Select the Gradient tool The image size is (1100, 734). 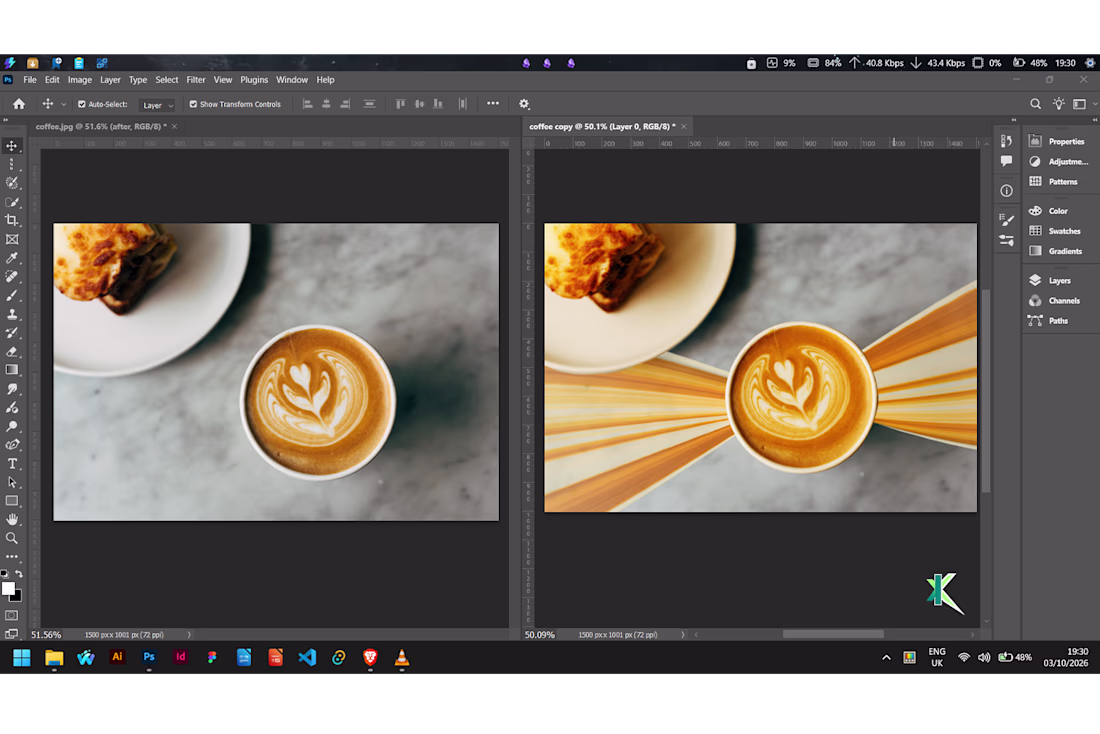tap(12, 370)
